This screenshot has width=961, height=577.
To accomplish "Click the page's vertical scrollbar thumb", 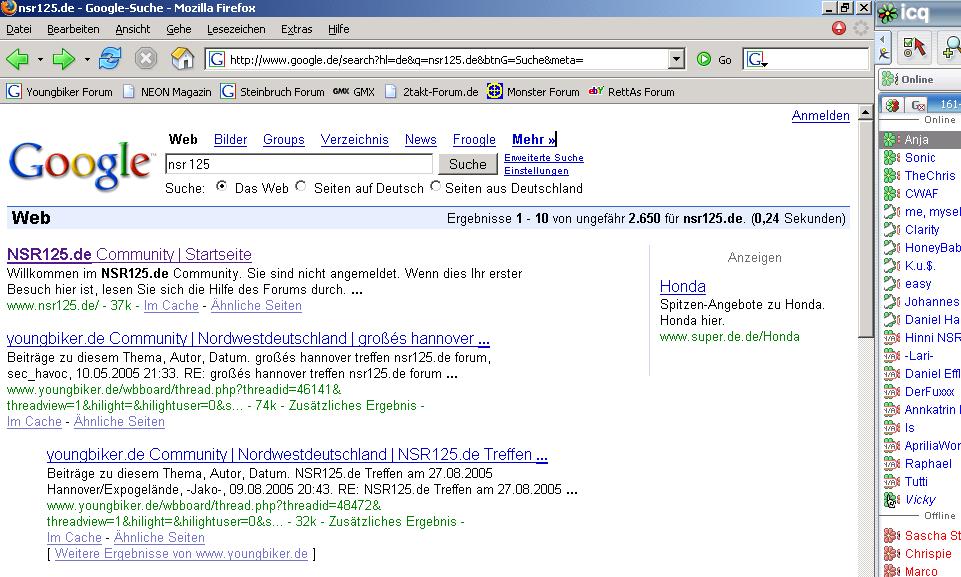I will click(x=865, y=227).
